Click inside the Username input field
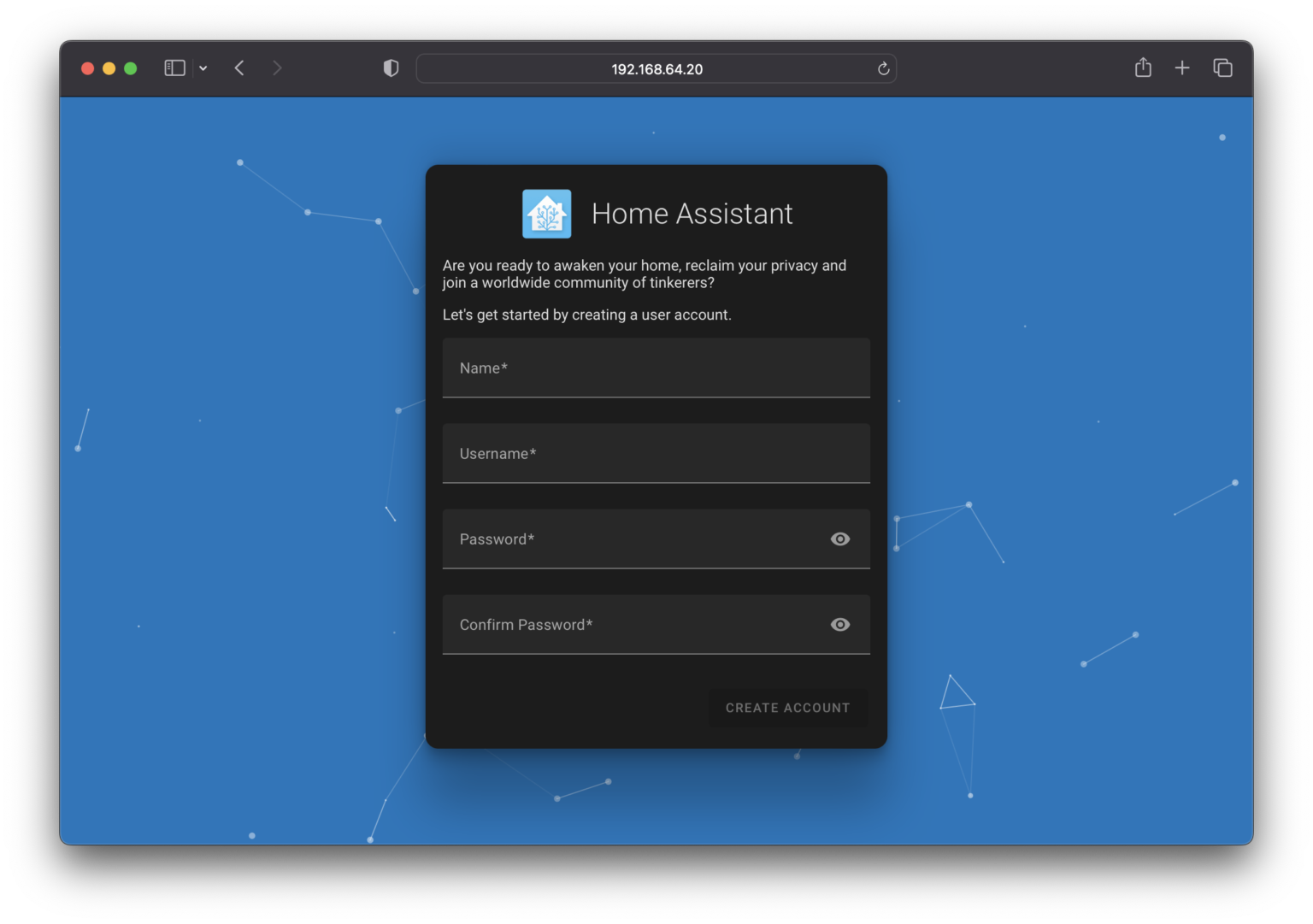Image resolution: width=1313 pixels, height=924 pixels. pyautogui.click(x=656, y=454)
